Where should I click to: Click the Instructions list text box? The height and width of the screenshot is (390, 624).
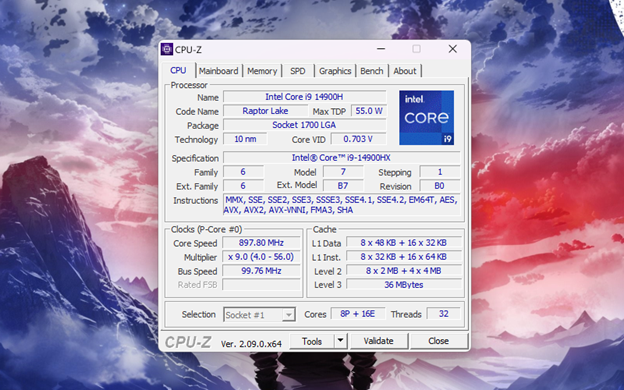(341, 205)
